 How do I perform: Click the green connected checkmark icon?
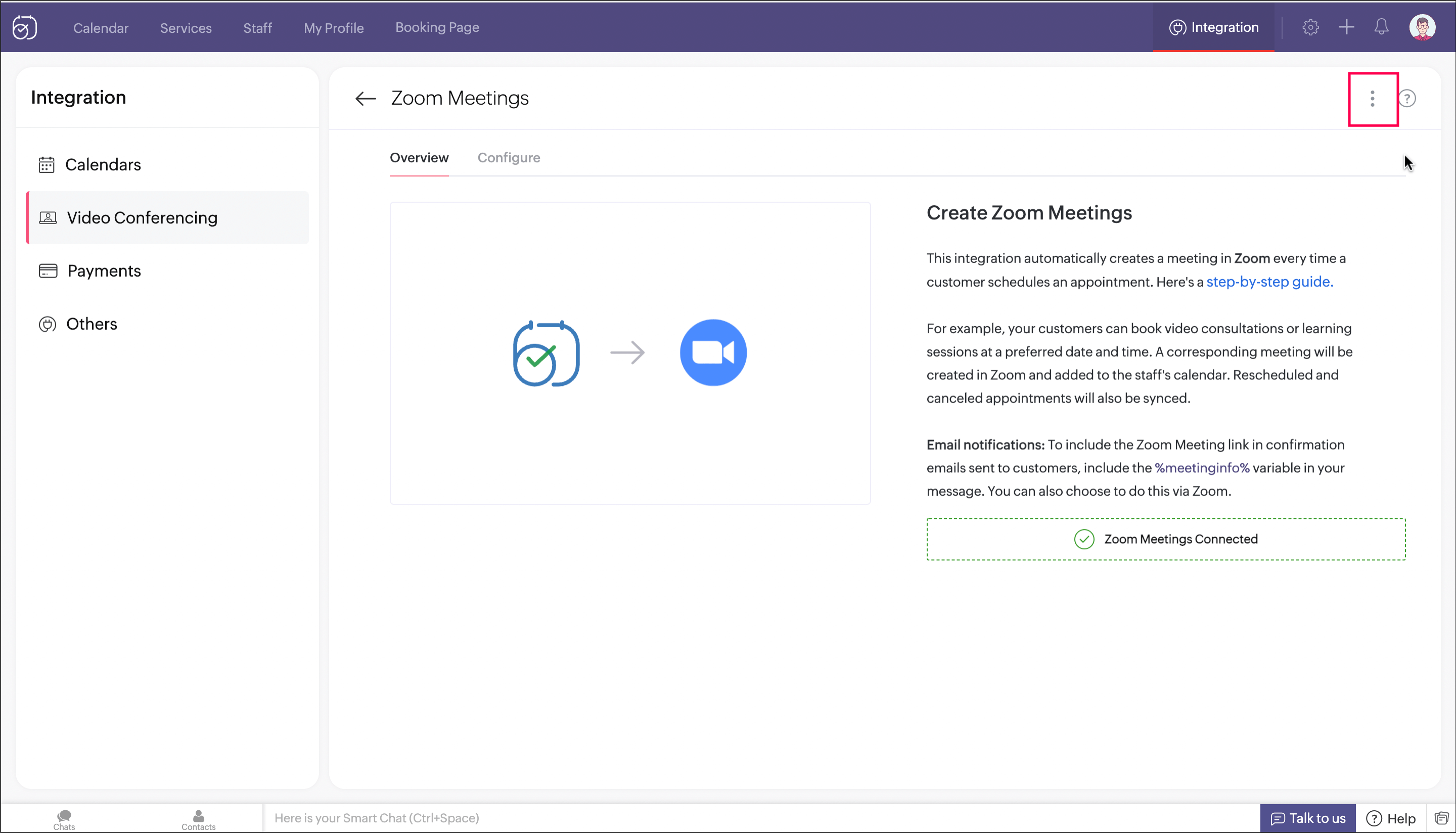click(x=1084, y=540)
